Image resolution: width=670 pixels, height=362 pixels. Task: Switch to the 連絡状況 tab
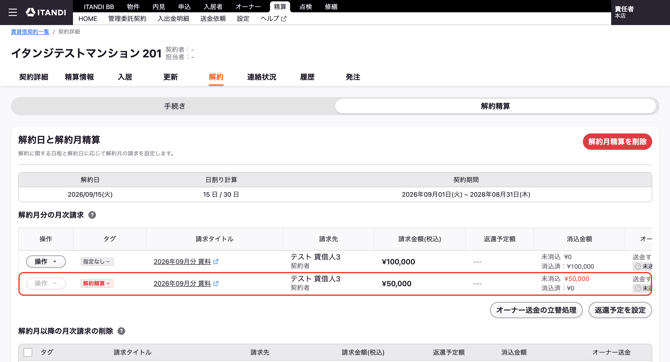pyautogui.click(x=262, y=77)
